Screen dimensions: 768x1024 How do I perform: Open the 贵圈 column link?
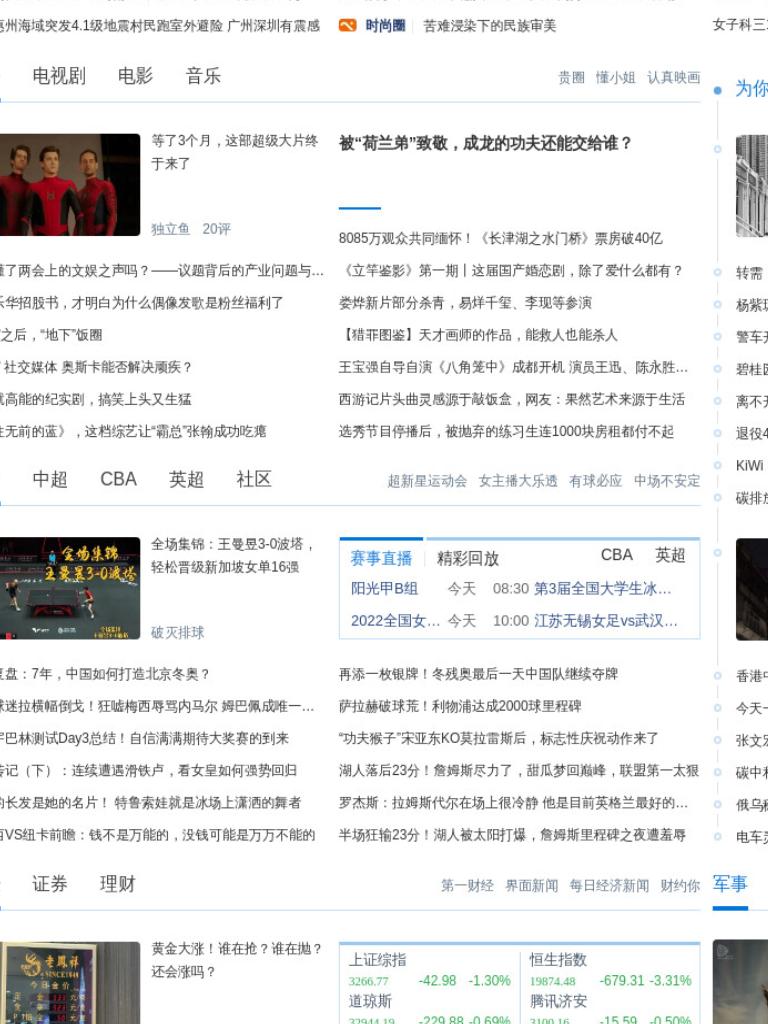coord(571,78)
